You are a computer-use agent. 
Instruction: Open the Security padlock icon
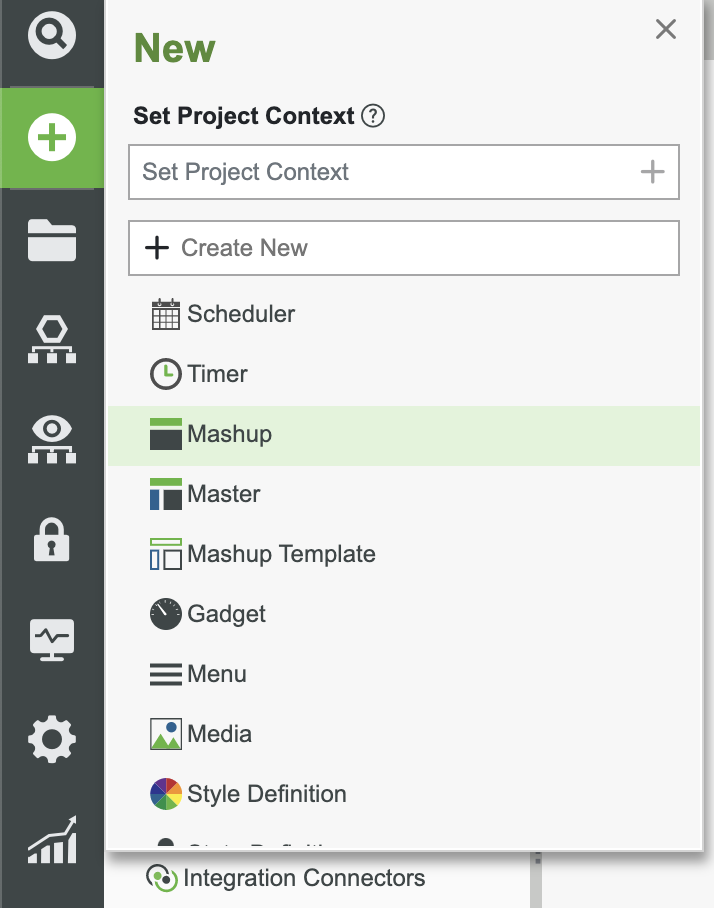52,539
